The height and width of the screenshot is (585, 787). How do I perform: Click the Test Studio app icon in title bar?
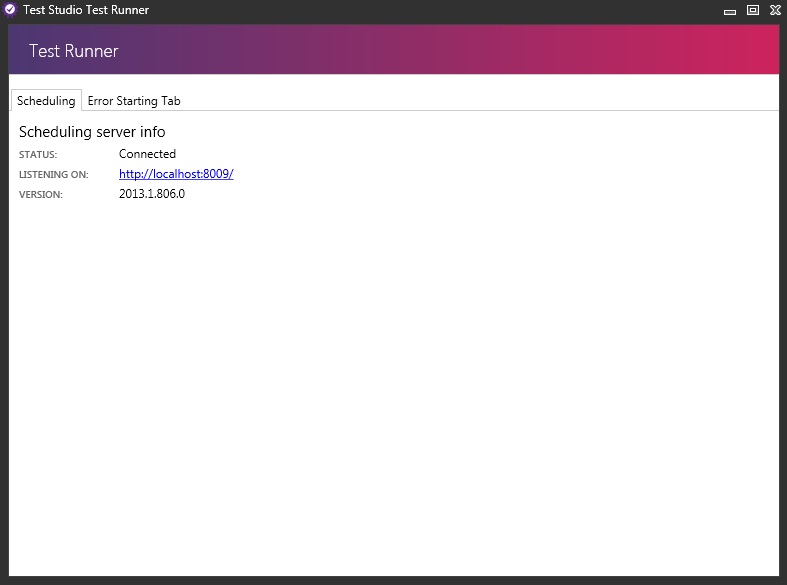point(10,10)
